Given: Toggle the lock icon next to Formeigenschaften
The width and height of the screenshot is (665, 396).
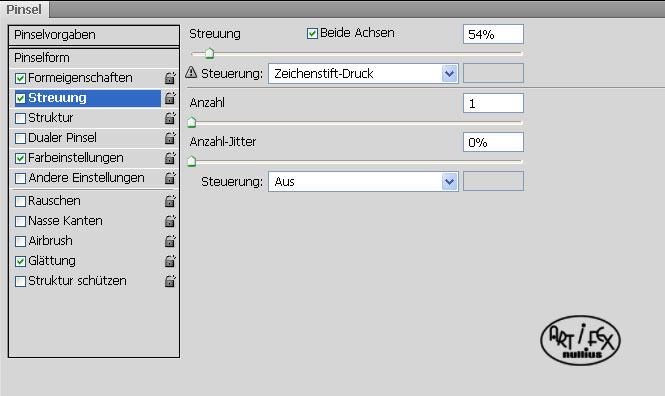Looking at the screenshot, I should (170, 78).
